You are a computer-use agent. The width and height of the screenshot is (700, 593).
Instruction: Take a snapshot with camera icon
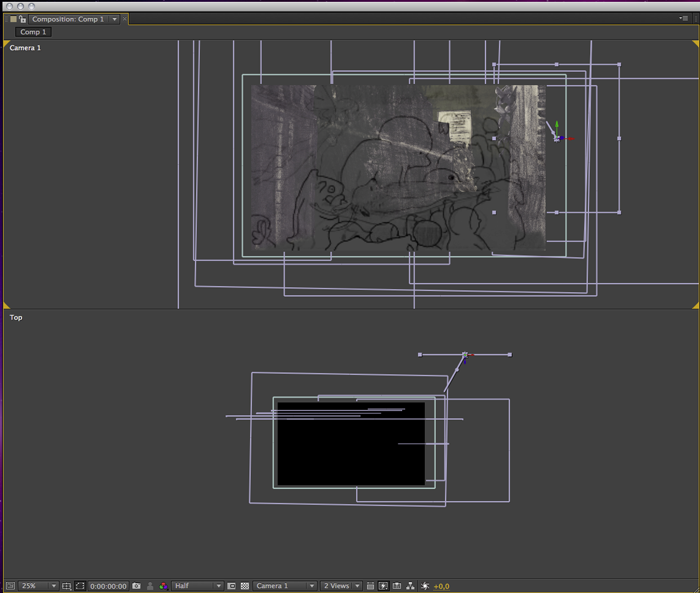[x=137, y=586]
